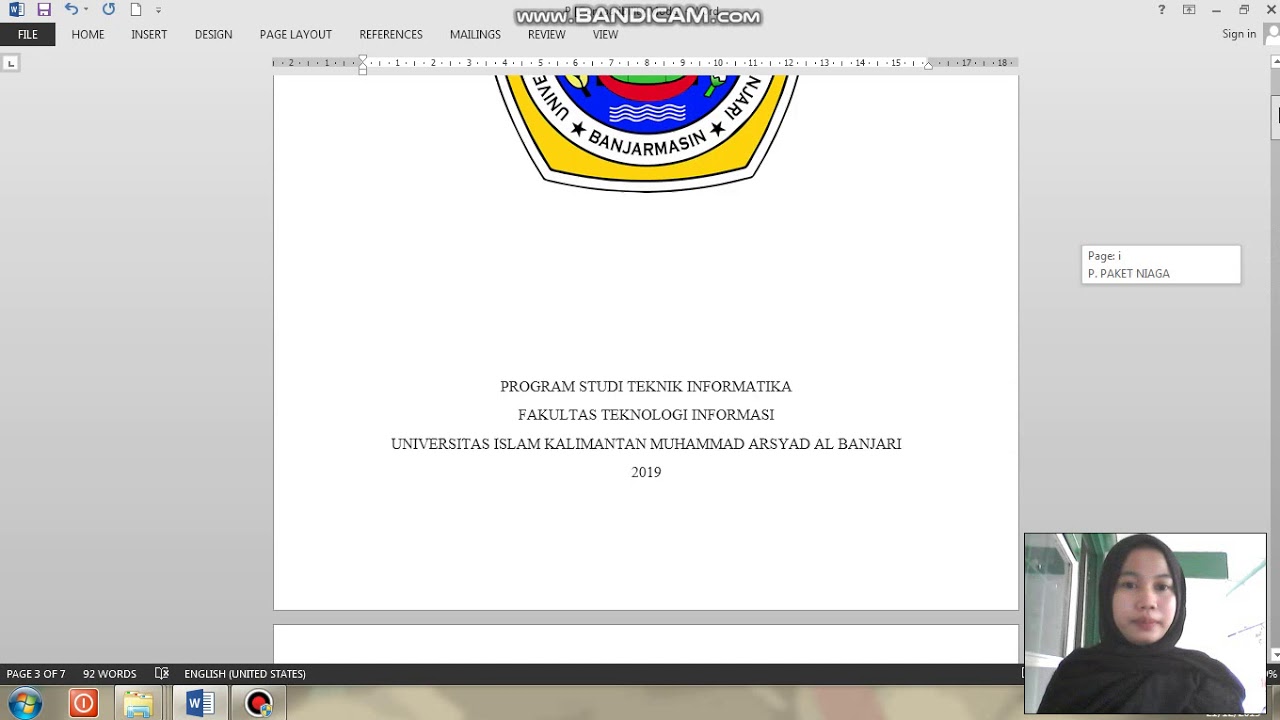Click the UNIVERSITAS ISLAM KALIMANTAN line
The image size is (1280, 720).
tap(646, 444)
